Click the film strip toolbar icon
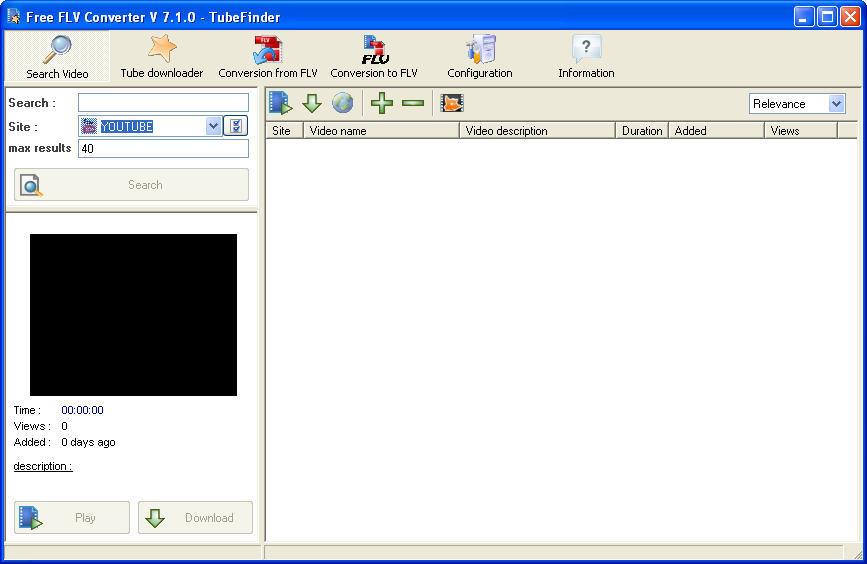 click(452, 103)
